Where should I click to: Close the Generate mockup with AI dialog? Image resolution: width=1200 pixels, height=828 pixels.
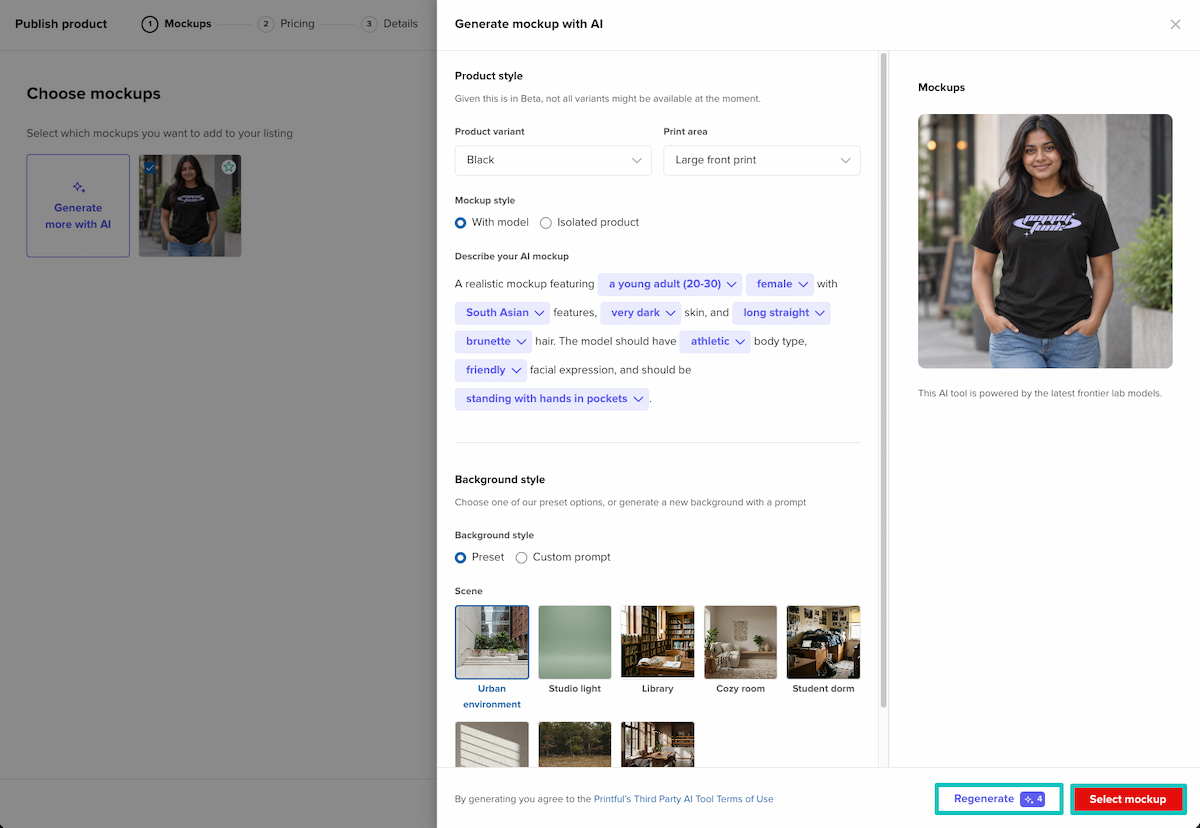pyautogui.click(x=1175, y=24)
